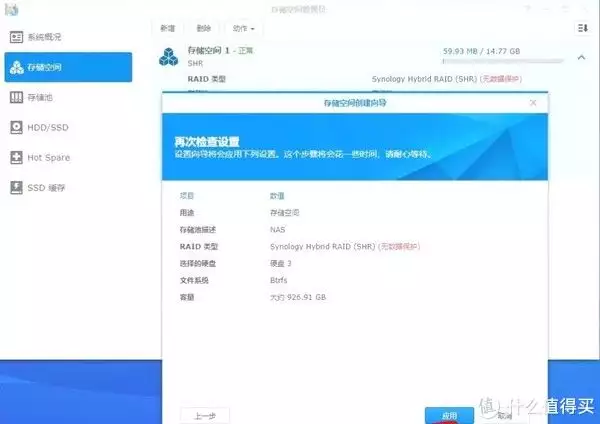Click the 选择的硬盘 row label
This screenshot has height=424, width=600.
pos(198,263)
